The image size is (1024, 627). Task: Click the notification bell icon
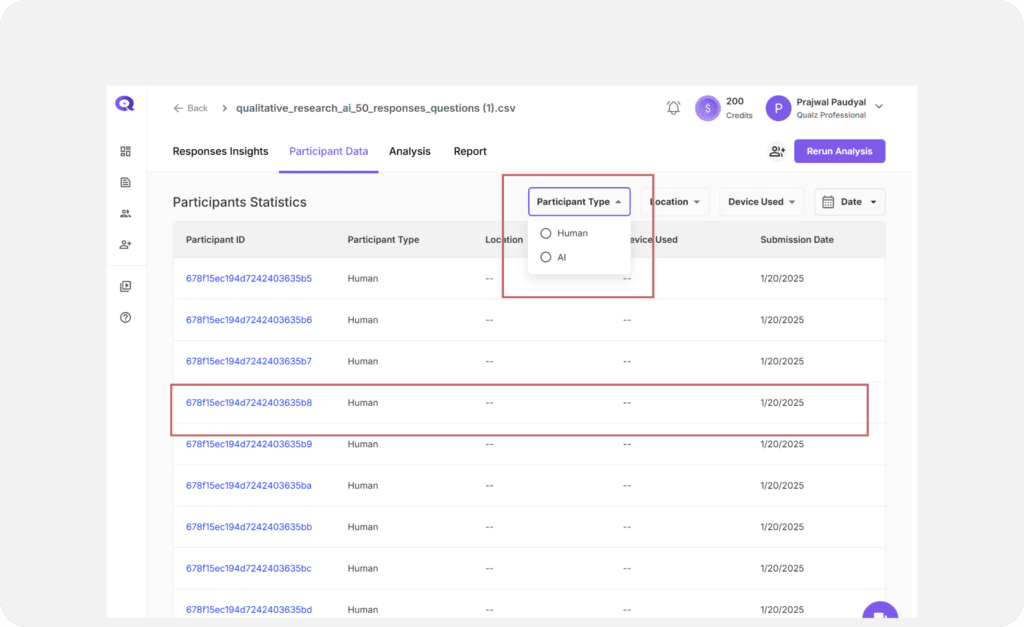coord(673,108)
